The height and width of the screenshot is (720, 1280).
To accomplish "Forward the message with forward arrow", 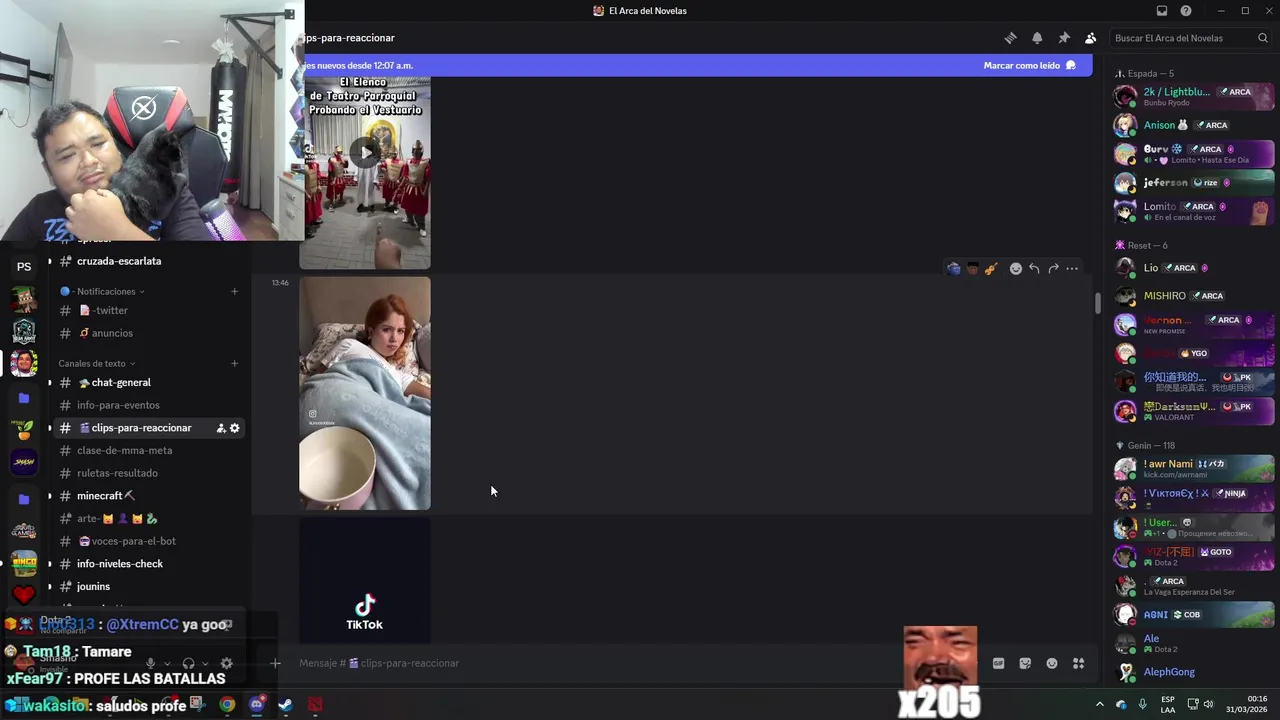I will pos(1053,268).
